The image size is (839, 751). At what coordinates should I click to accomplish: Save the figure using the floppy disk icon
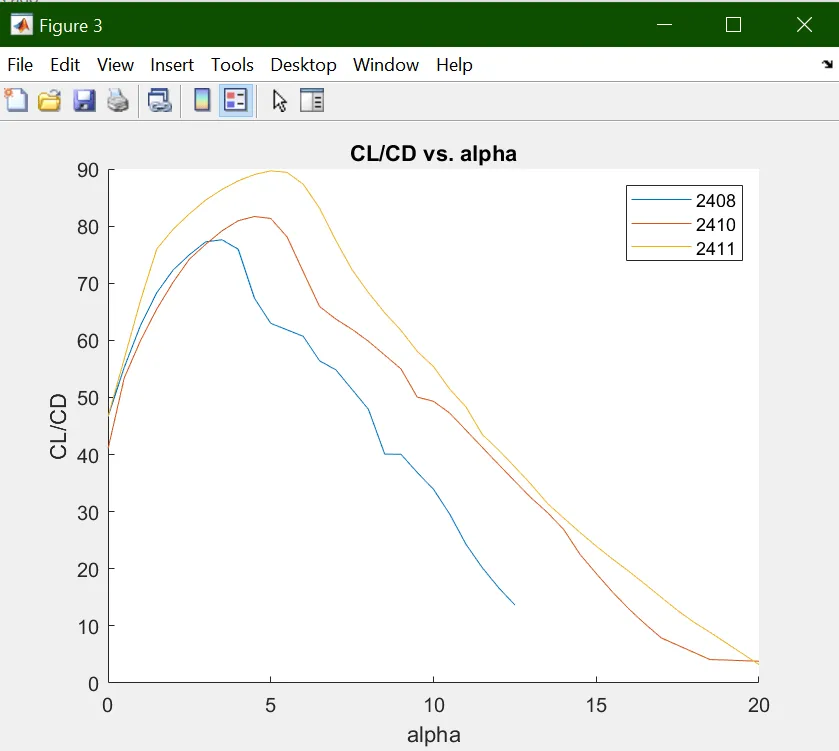[x=84, y=100]
